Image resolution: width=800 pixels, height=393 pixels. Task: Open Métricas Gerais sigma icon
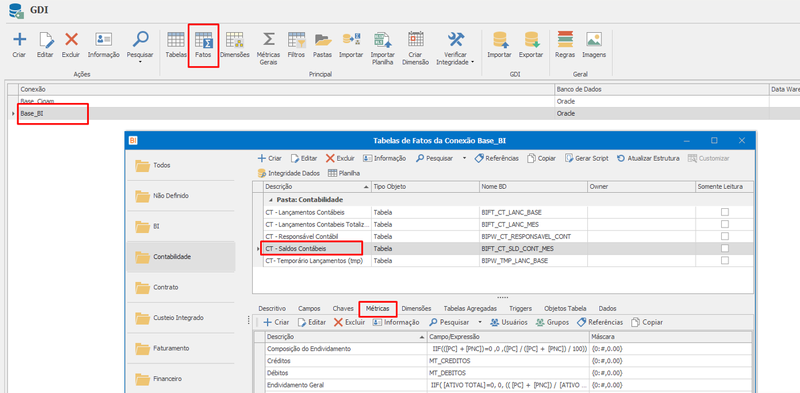pos(268,48)
